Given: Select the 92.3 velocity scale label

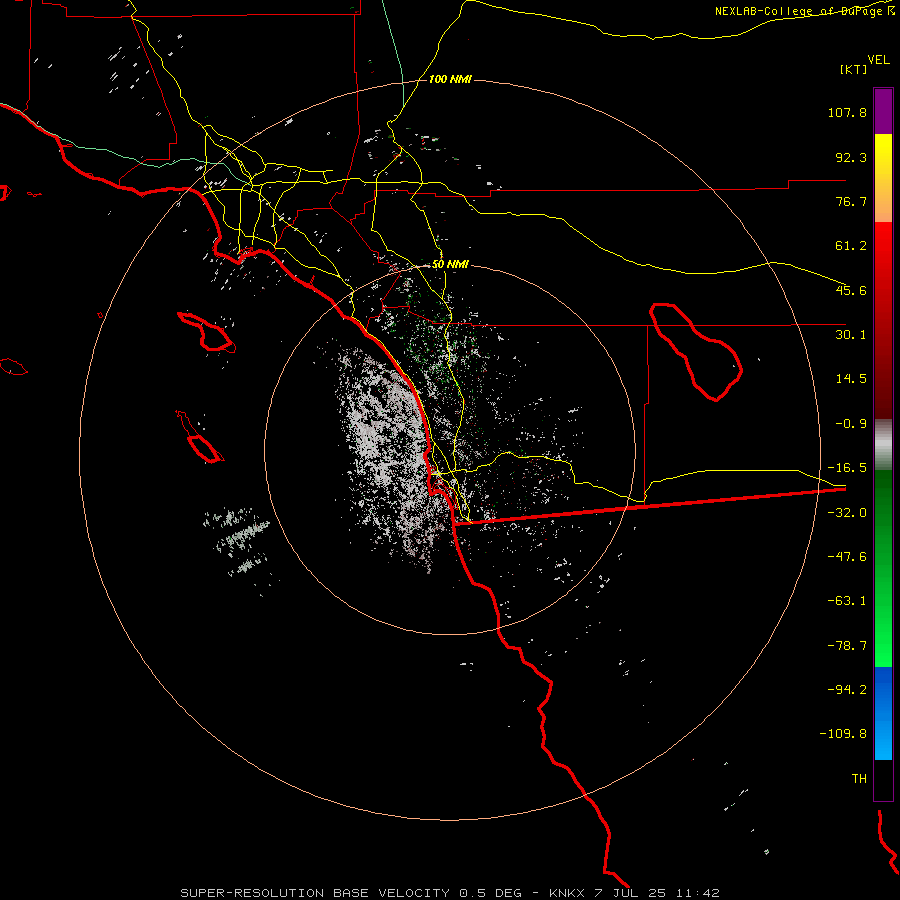Looking at the screenshot, I should click(851, 157).
